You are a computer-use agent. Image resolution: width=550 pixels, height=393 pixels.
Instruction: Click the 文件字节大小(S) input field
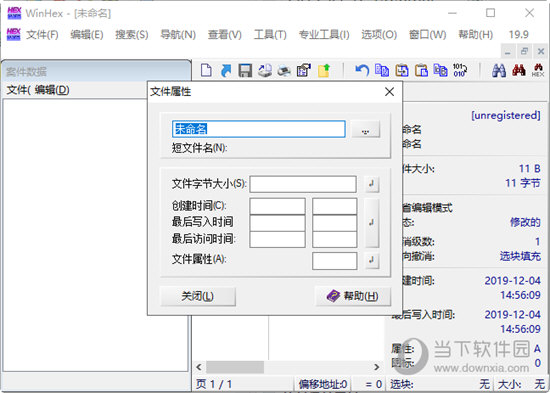pos(303,184)
